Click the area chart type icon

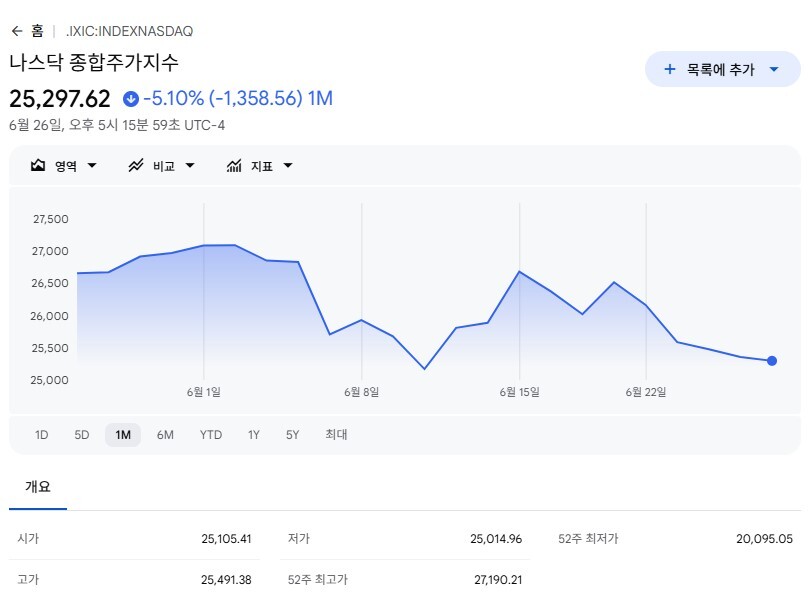click(x=38, y=165)
